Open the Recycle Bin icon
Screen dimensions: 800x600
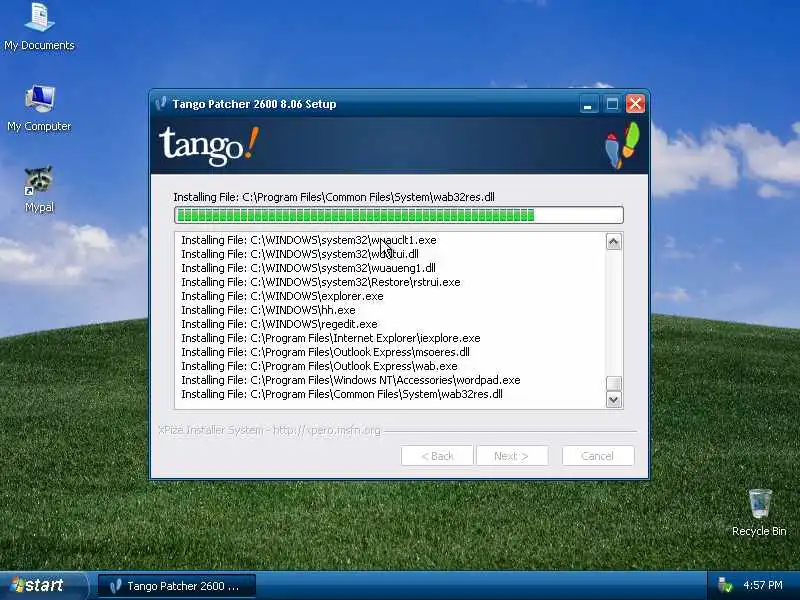pos(759,512)
